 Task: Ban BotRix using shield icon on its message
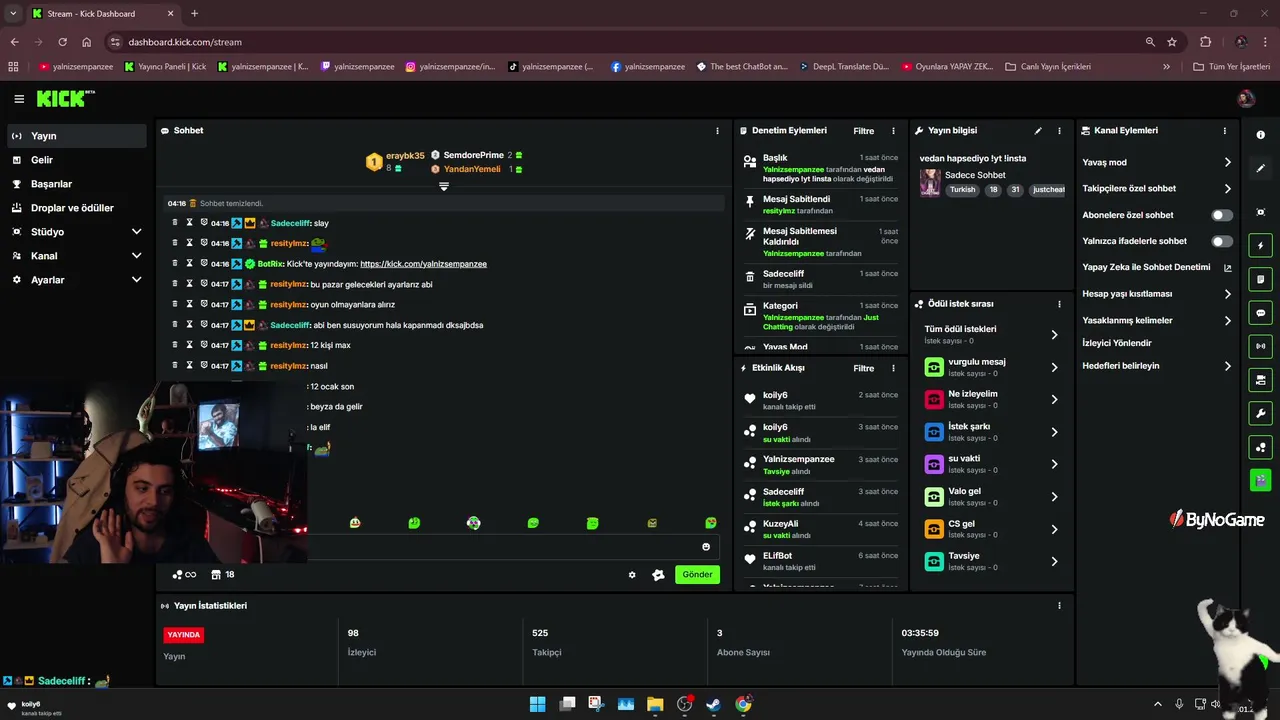(x=203, y=264)
